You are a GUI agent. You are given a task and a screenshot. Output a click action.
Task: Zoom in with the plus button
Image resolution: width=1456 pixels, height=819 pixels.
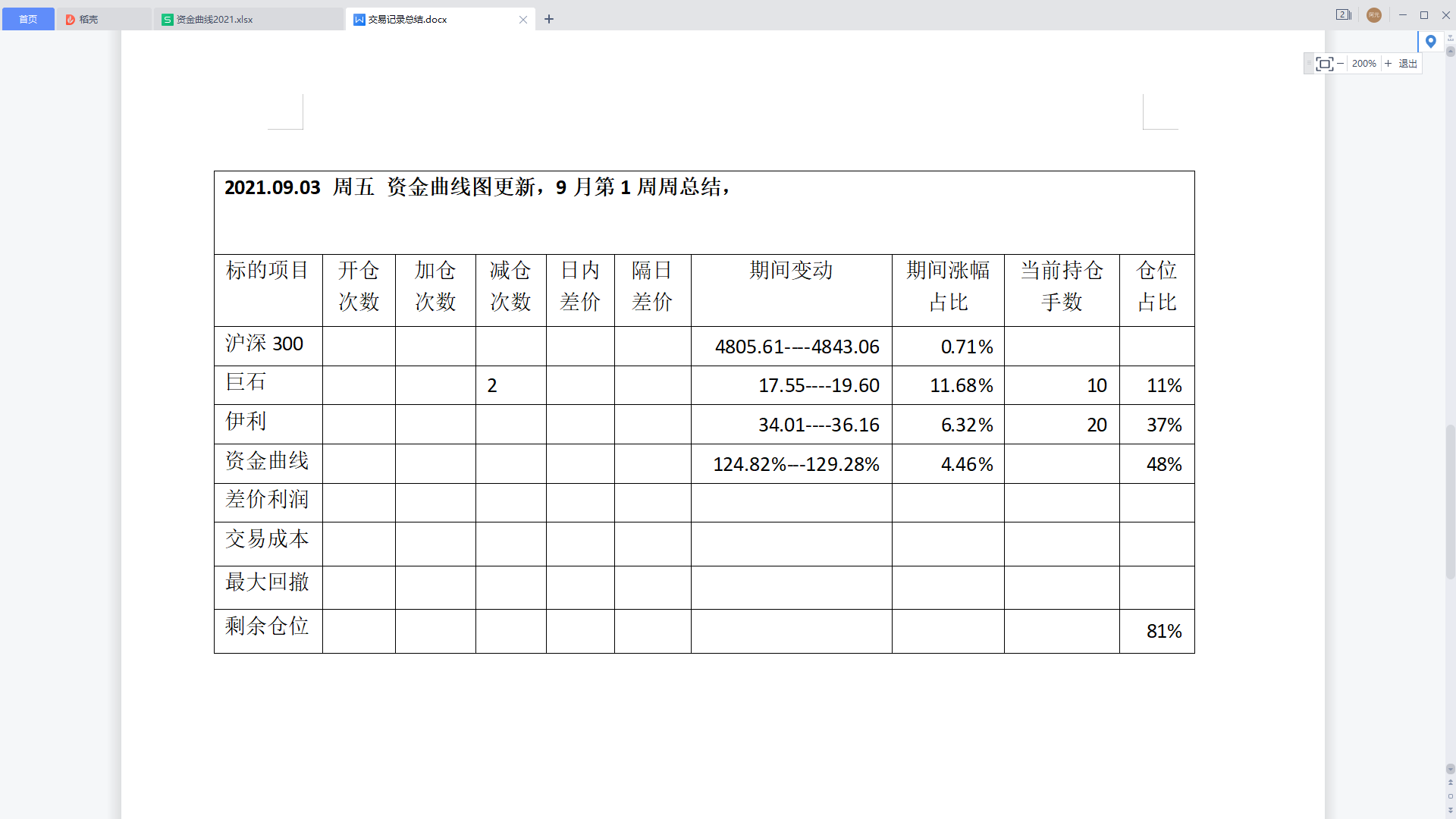[x=1388, y=64]
